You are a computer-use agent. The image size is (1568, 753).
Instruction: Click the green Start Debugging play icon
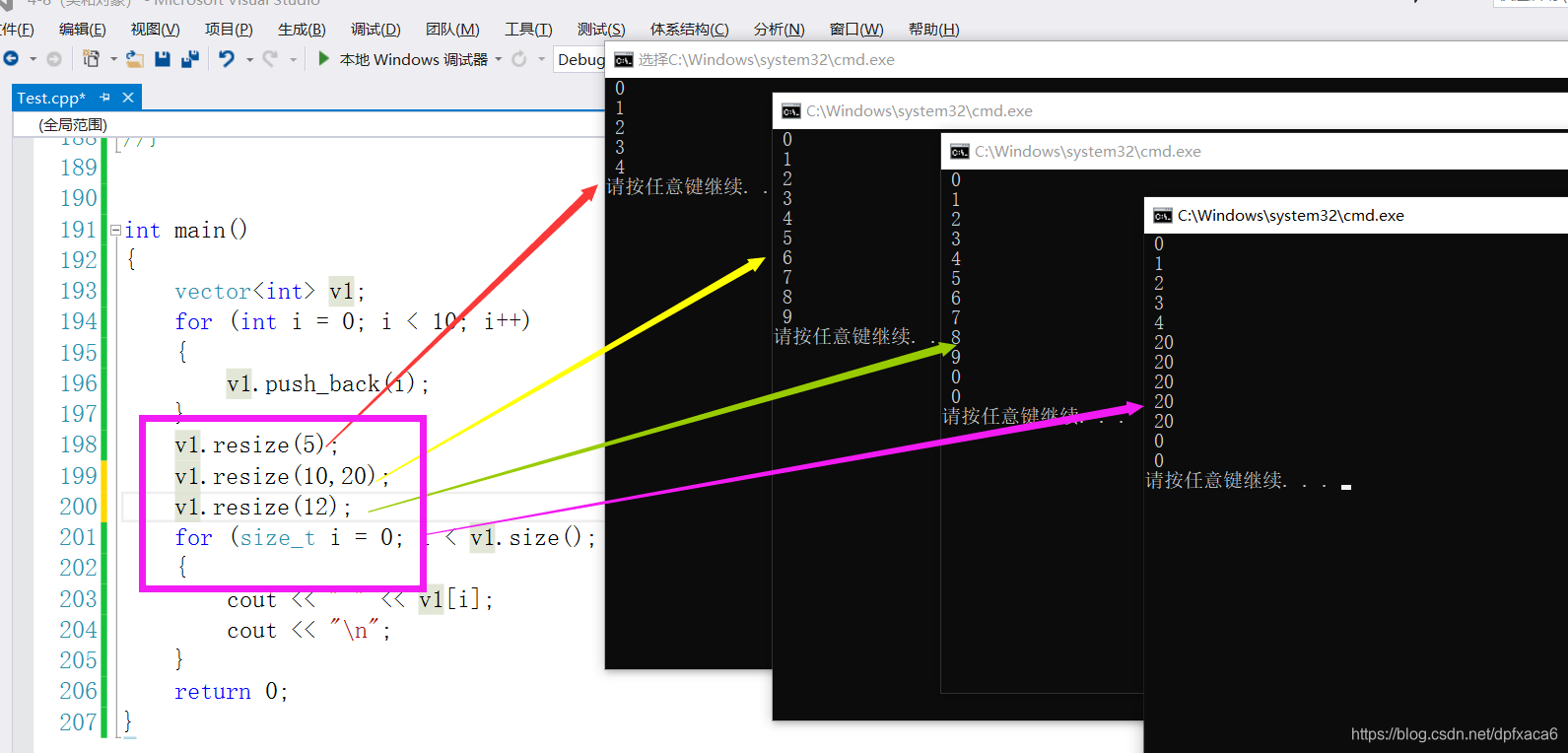pos(323,59)
